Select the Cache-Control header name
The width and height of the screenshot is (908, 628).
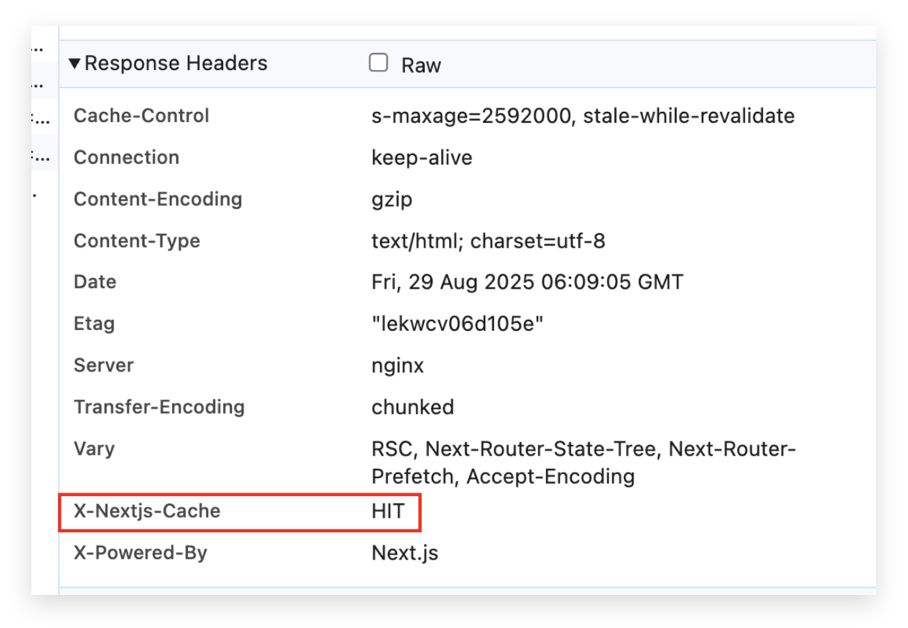(141, 116)
